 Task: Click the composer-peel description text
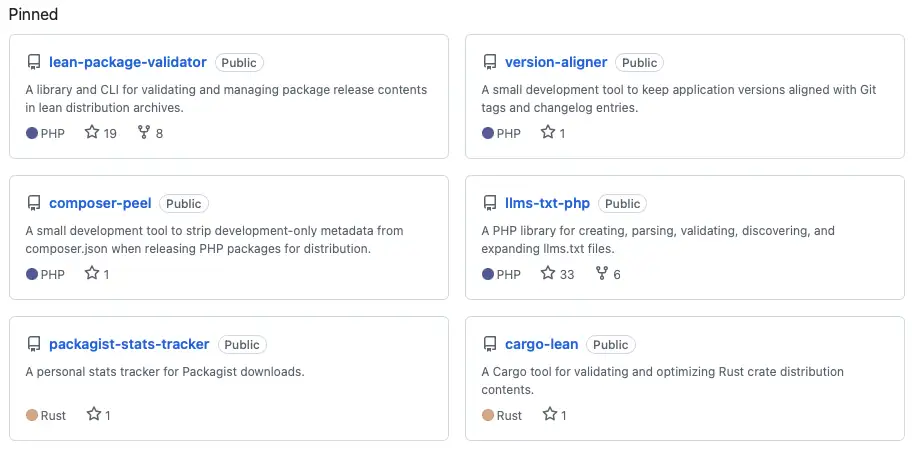pyautogui.click(x=215, y=240)
